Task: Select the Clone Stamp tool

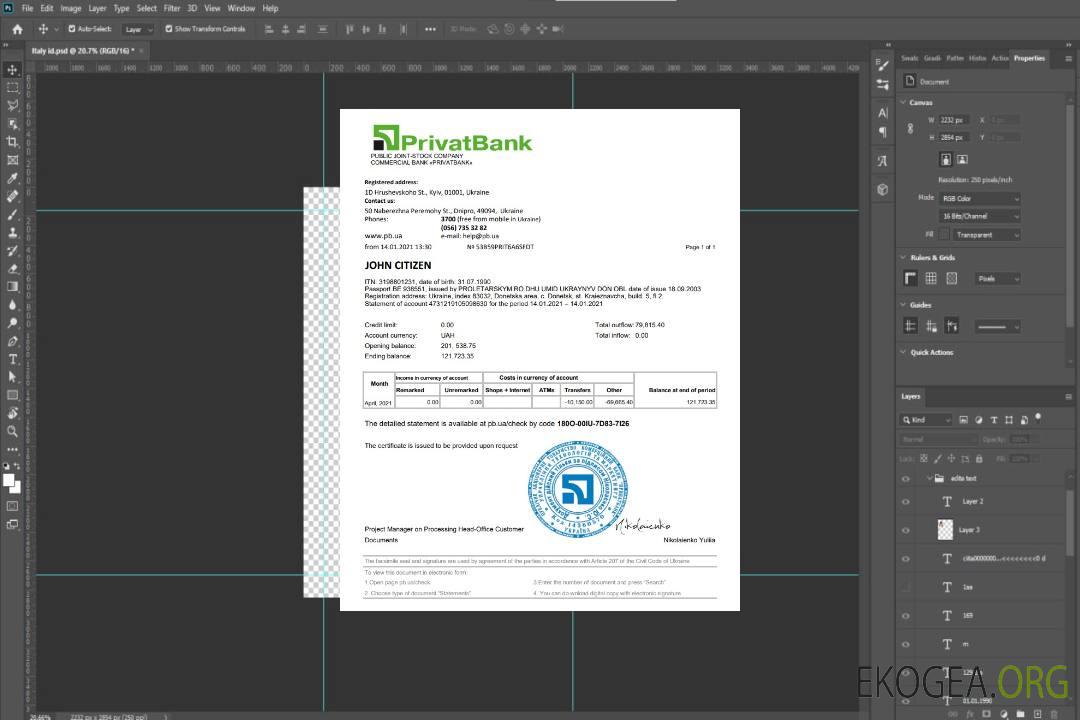Action: pyautogui.click(x=12, y=232)
